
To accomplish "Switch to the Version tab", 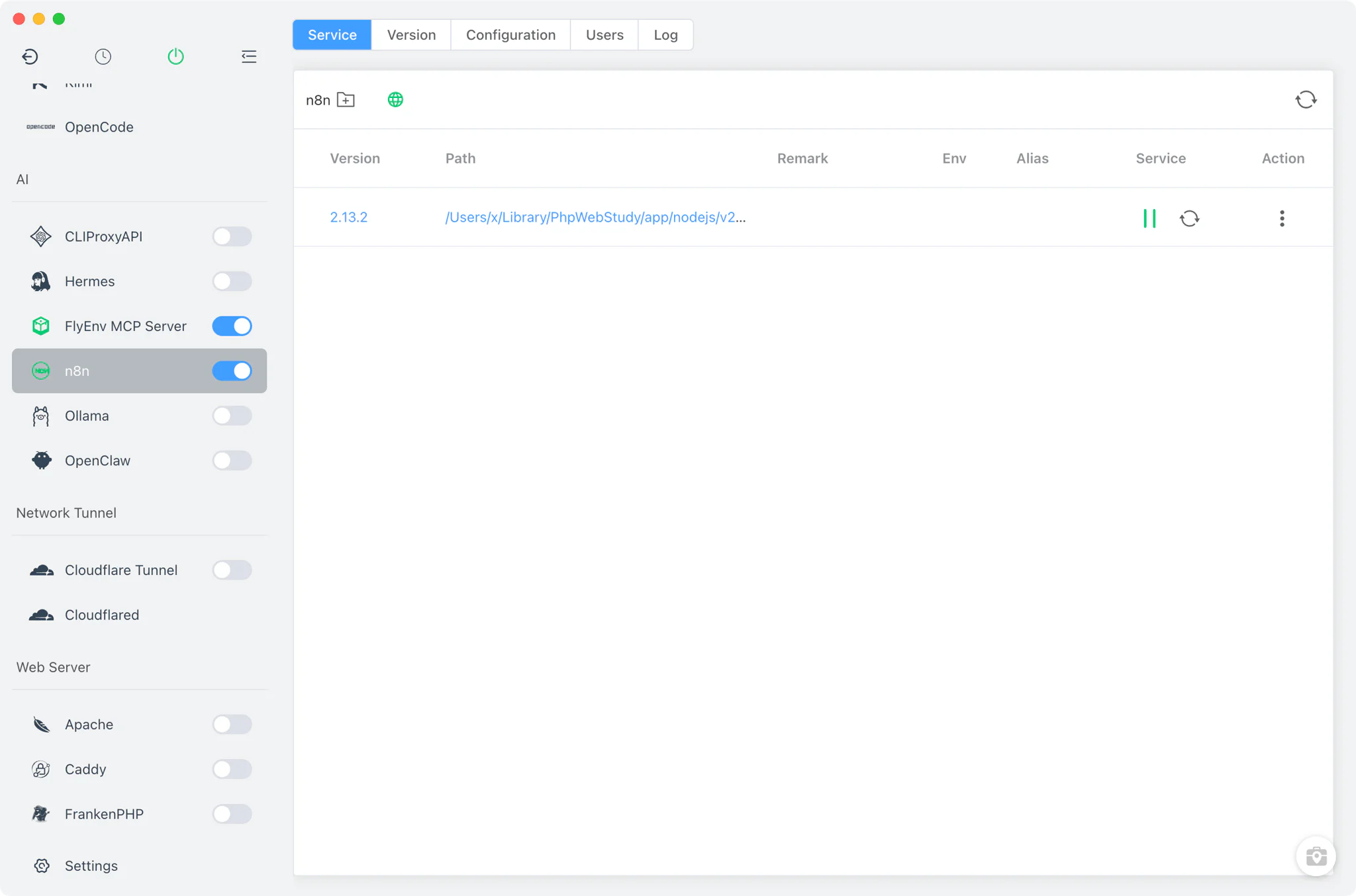I will click(411, 35).
